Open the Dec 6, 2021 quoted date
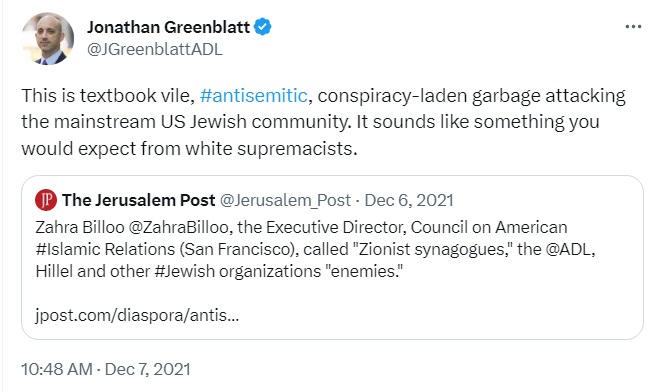 coord(409,200)
